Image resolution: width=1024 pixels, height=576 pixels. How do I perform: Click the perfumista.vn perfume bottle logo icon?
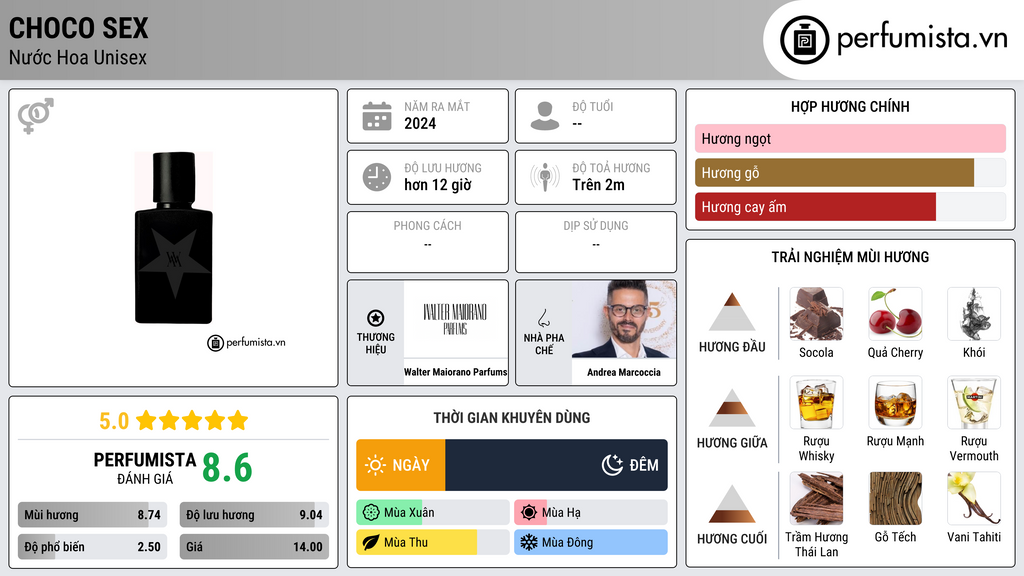coord(804,40)
